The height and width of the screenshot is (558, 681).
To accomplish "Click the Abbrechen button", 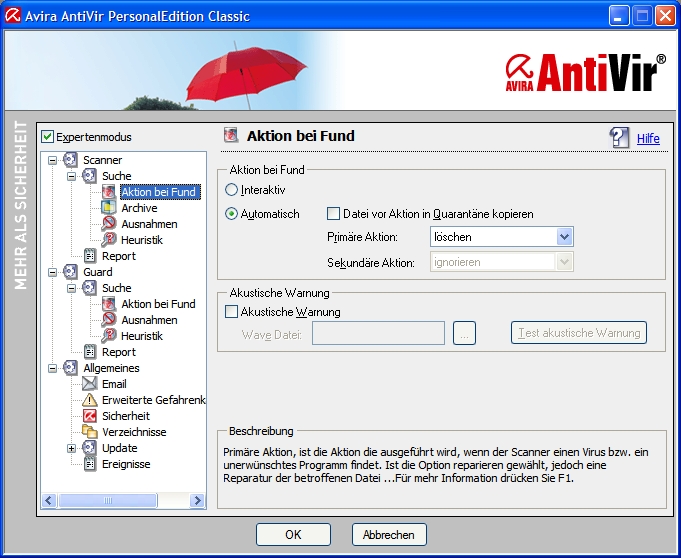I will 389,535.
